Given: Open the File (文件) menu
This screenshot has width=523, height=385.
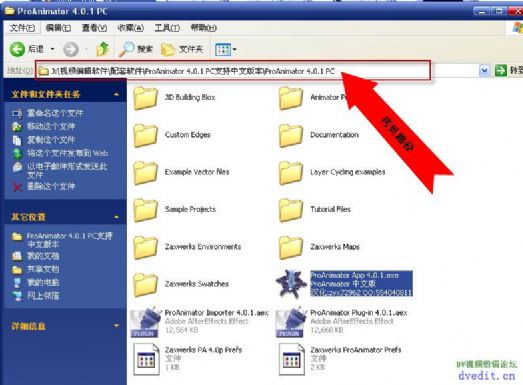Looking at the screenshot, I should 22,28.
